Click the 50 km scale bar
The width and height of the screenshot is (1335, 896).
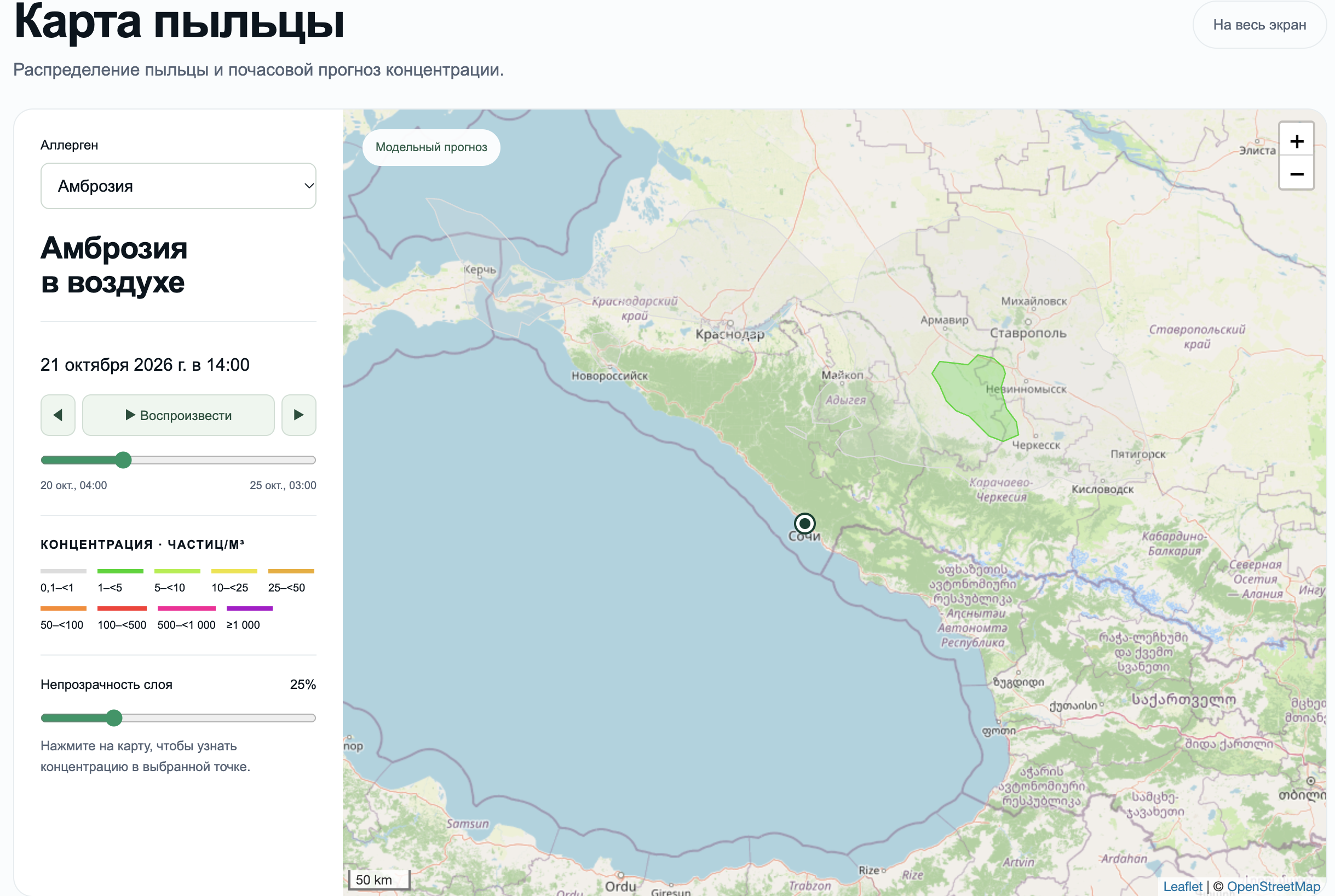[379, 880]
